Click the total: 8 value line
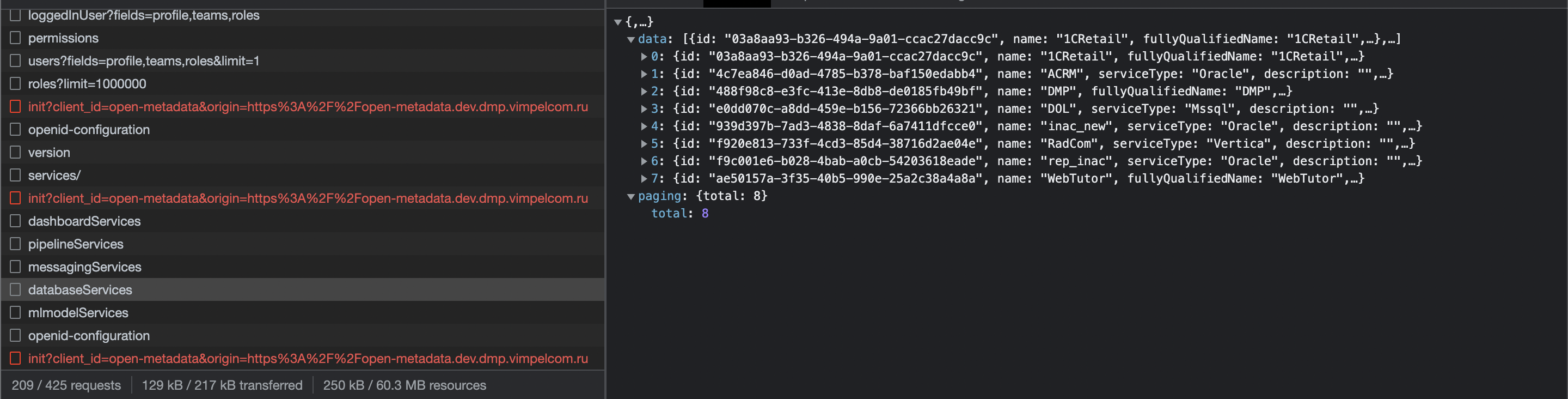1568x399 pixels. point(680,213)
